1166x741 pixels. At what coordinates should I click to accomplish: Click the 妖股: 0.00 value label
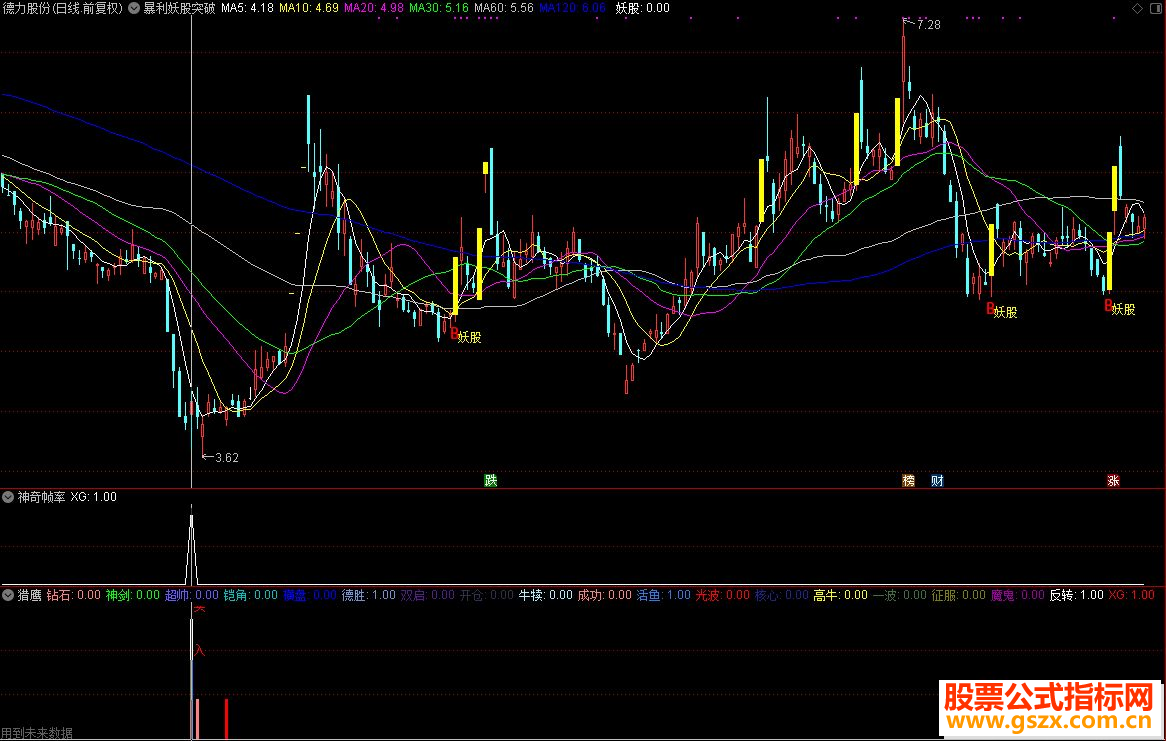pos(642,8)
